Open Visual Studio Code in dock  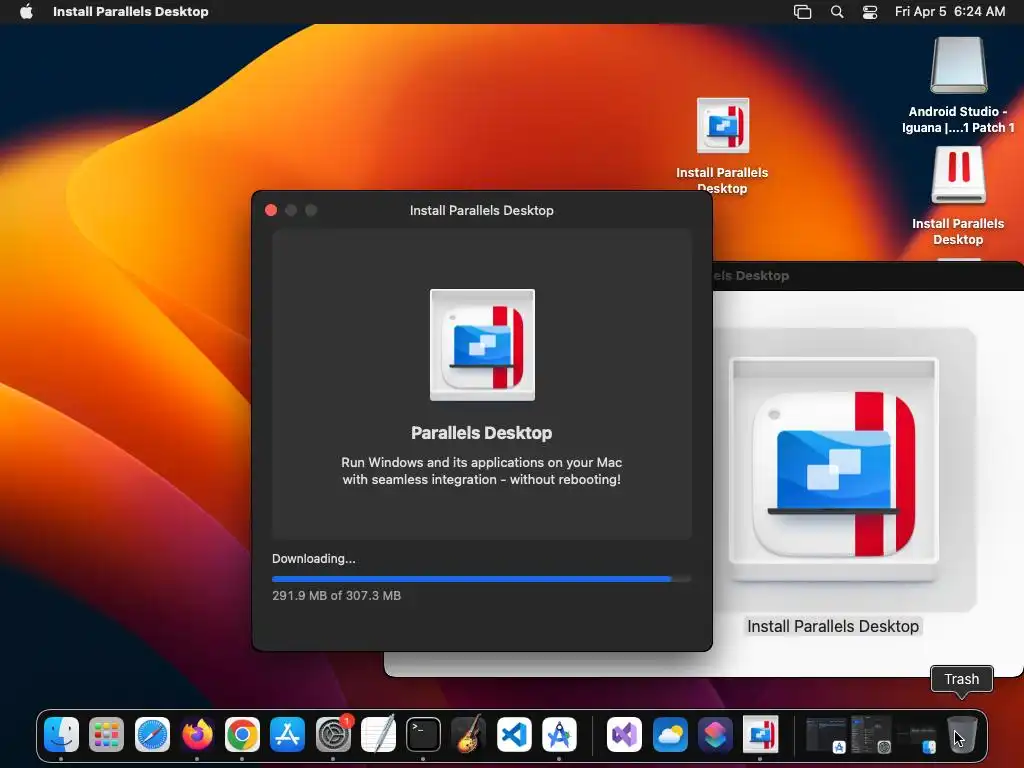coord(514,735)
